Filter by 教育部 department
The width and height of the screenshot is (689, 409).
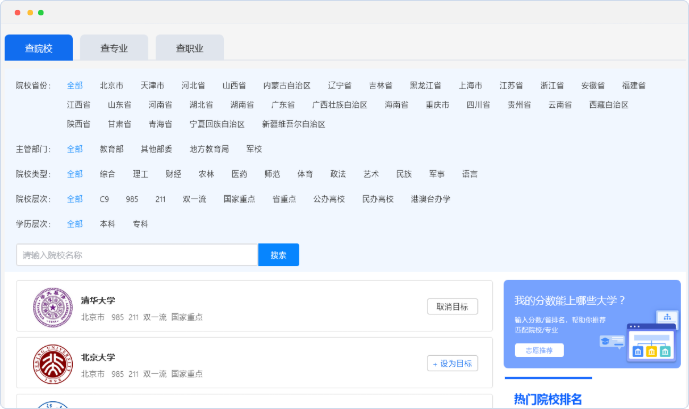point(112,149)
